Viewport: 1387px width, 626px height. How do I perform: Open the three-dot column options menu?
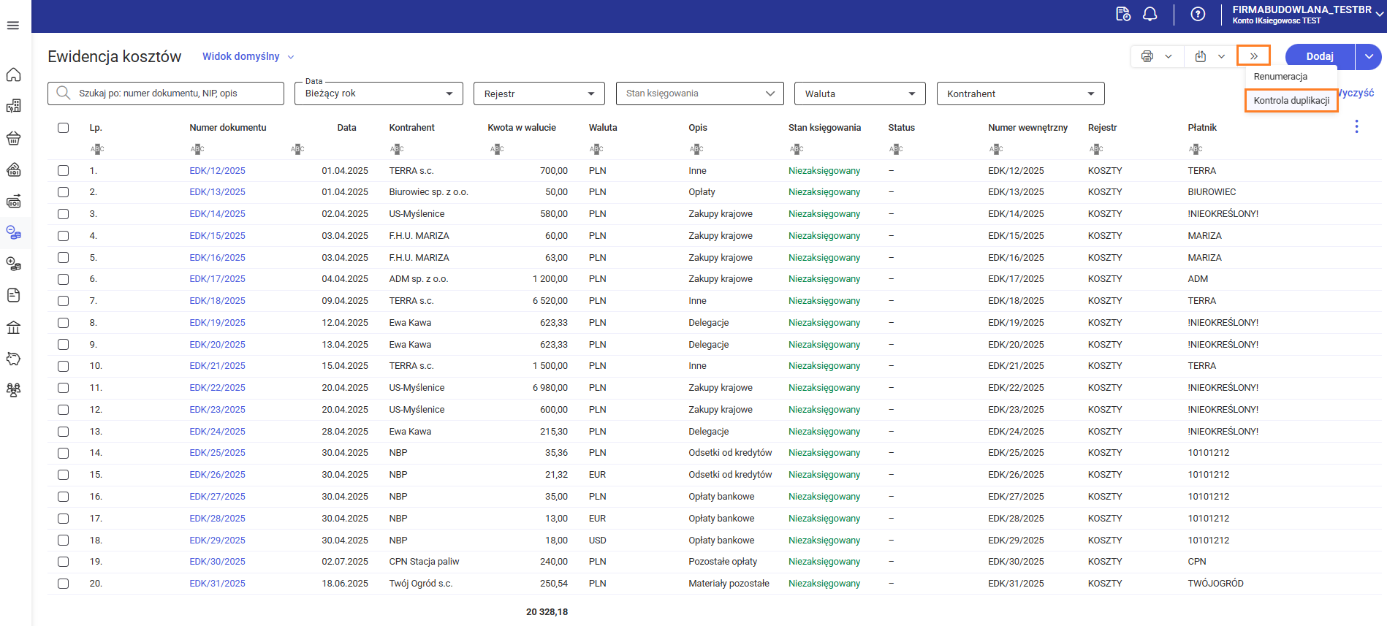[x=1357, y=127]
